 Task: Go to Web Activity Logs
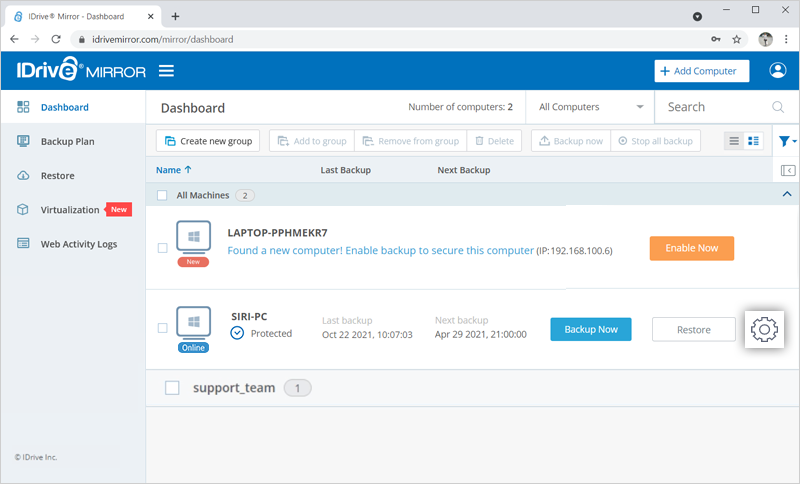click(x=78, y=244)
